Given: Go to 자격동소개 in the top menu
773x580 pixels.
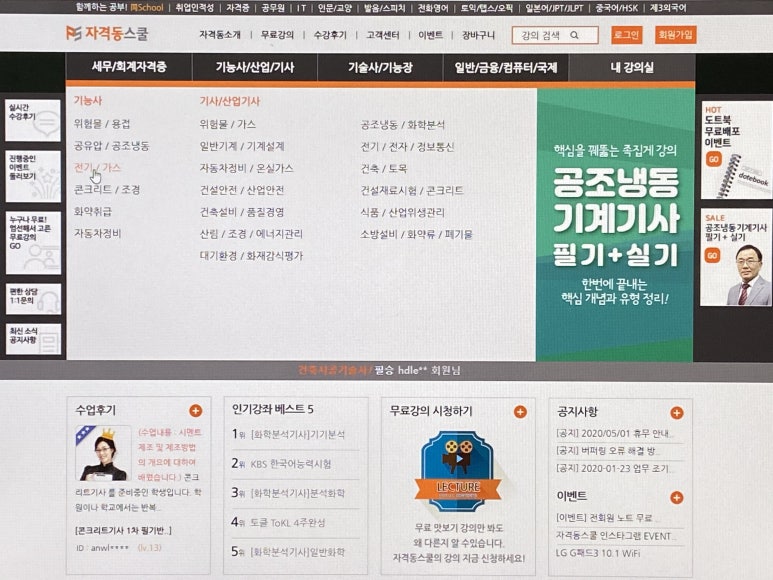Looking at the screenshot, I should tap(220, 35).
